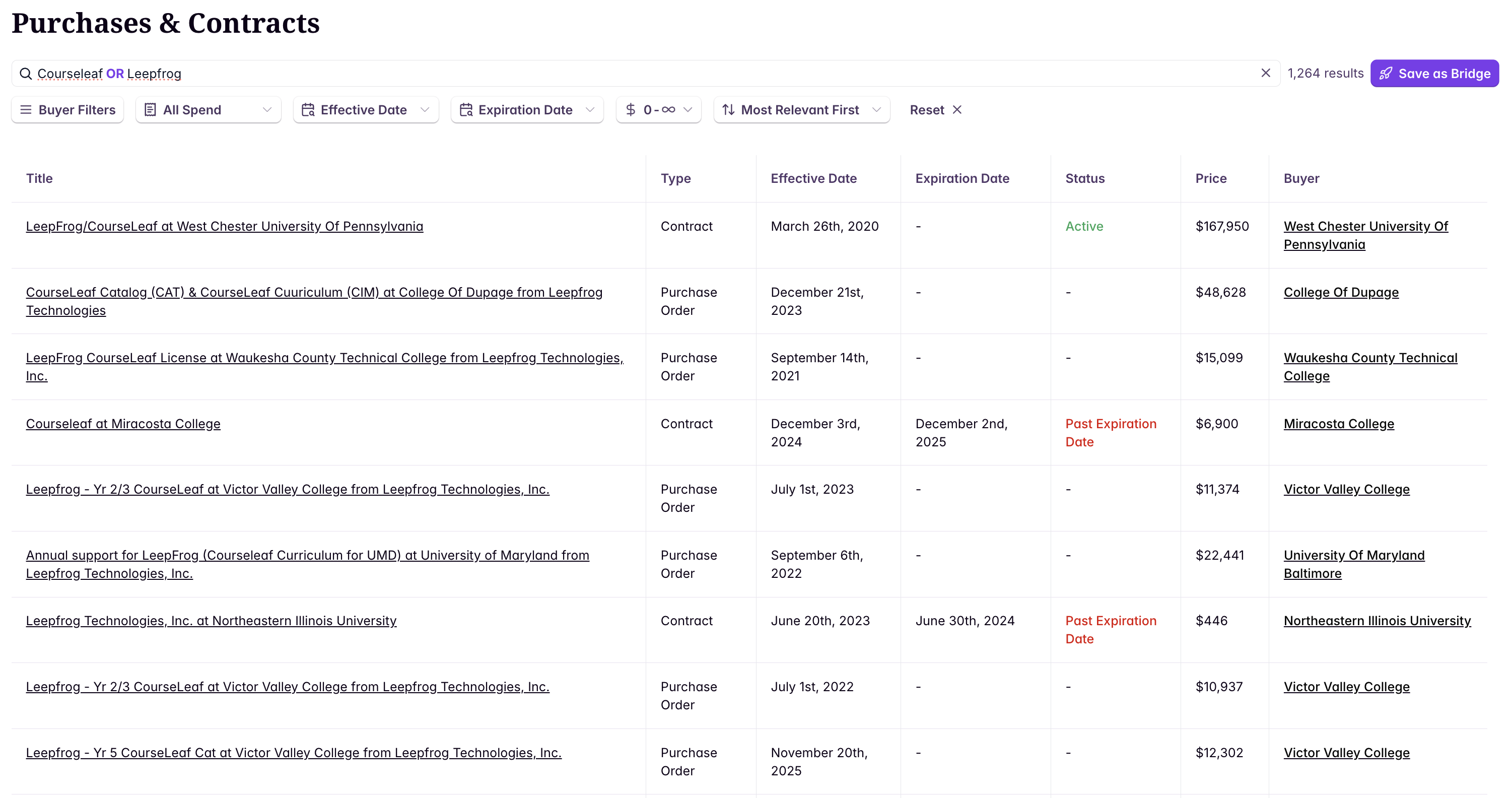Expand the Effective Date filter chevron
The image size is (1512, 798).
coord(425,110)
